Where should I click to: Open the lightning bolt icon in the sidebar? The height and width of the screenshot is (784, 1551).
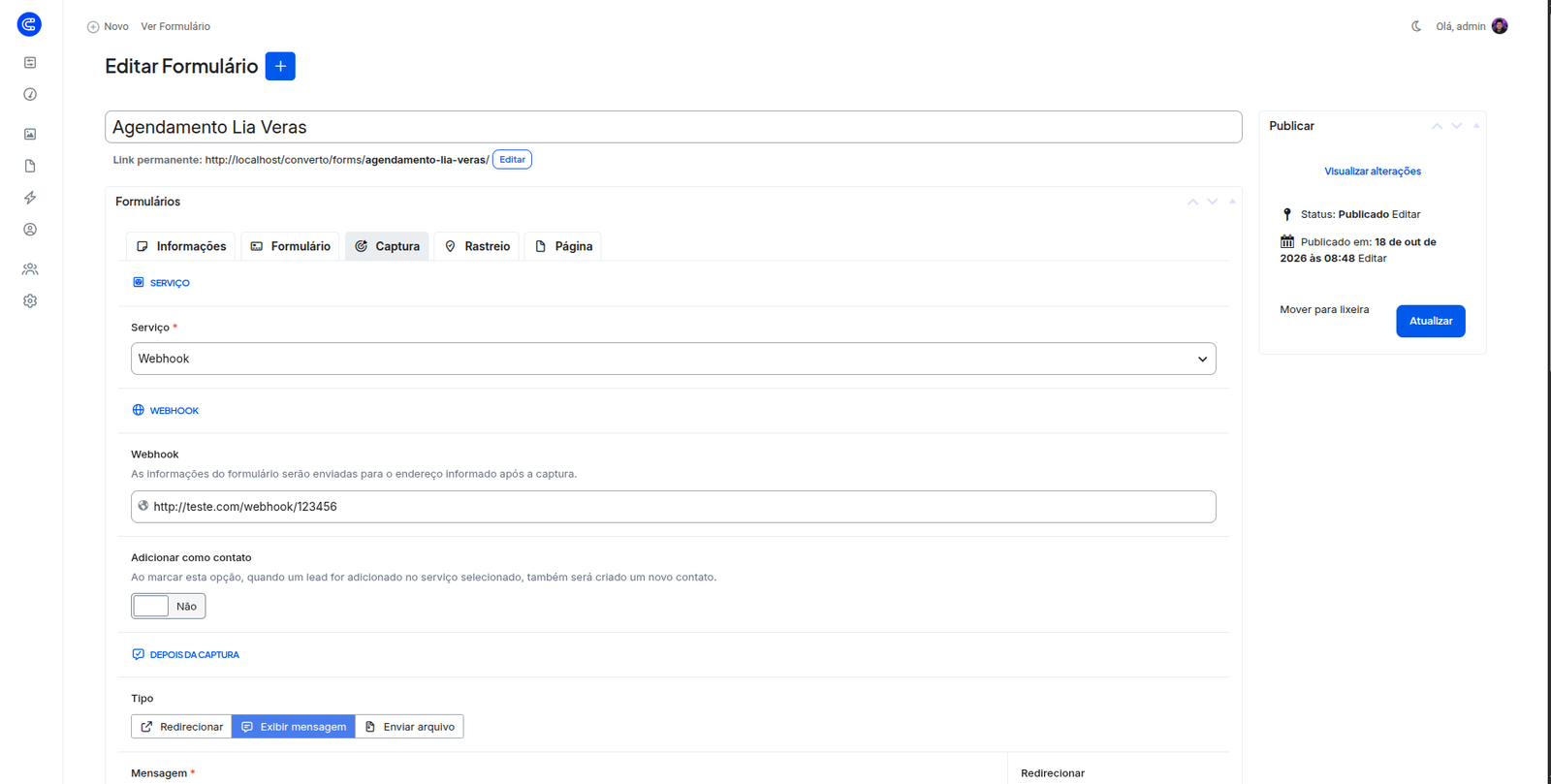(x=30, y=198)
